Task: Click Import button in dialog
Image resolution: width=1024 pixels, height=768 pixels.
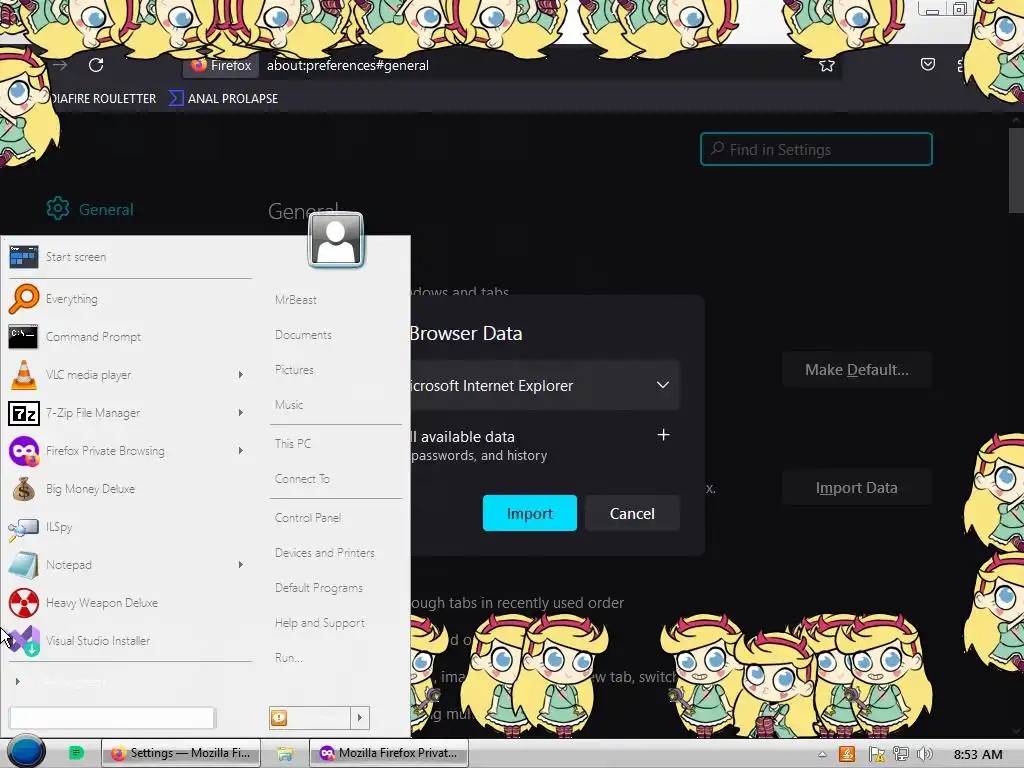Action: pos(530,513)
